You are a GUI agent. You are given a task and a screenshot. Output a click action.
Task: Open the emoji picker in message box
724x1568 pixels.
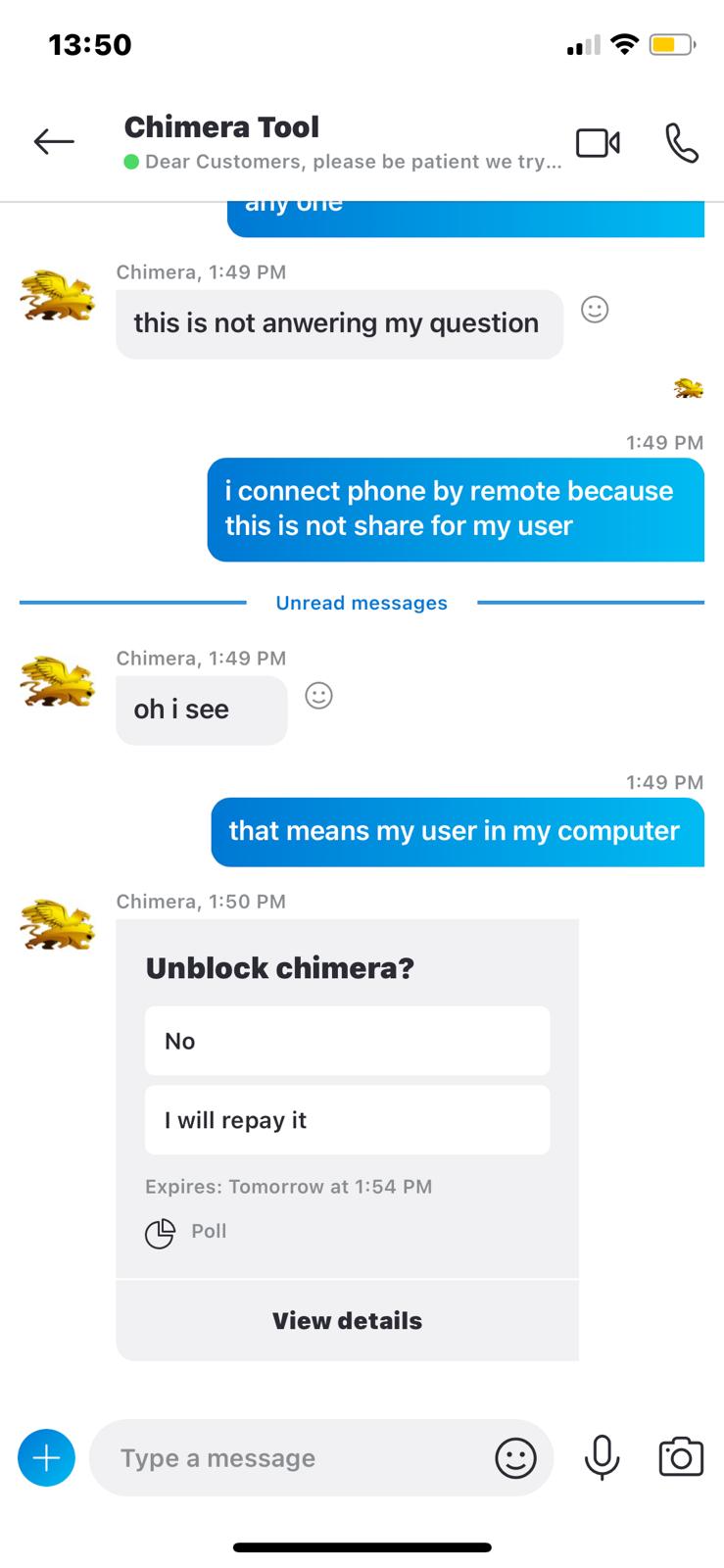pyautogui.click(x=515, y=1458)
